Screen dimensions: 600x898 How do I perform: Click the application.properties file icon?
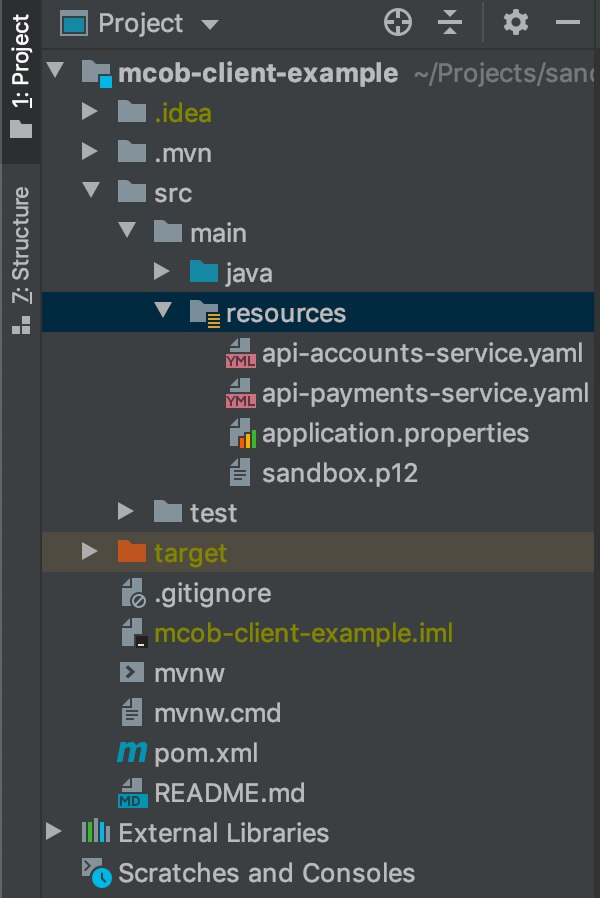242,433
